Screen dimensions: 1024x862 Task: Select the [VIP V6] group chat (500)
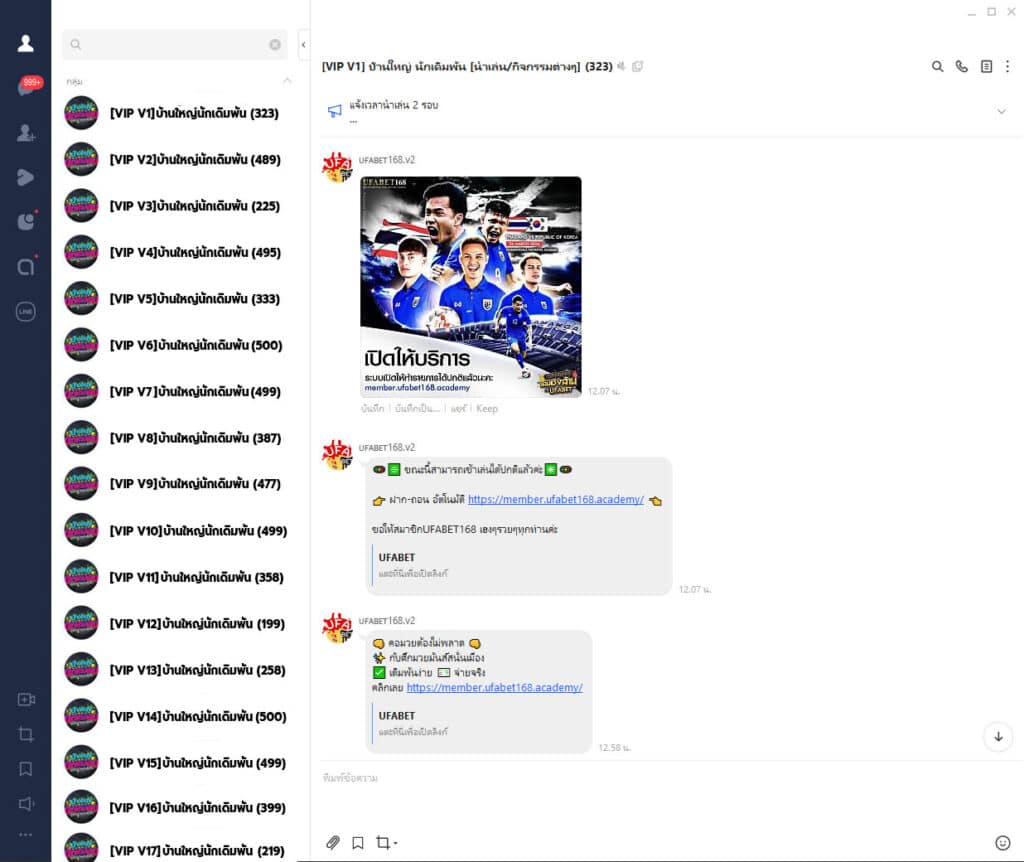click(x=179, y=345)
